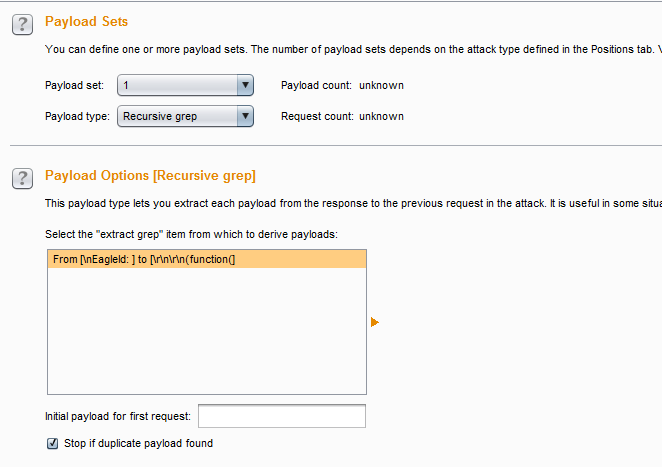Focus the Initial payload for first request field
662x467 pixels.
point(282,416)
